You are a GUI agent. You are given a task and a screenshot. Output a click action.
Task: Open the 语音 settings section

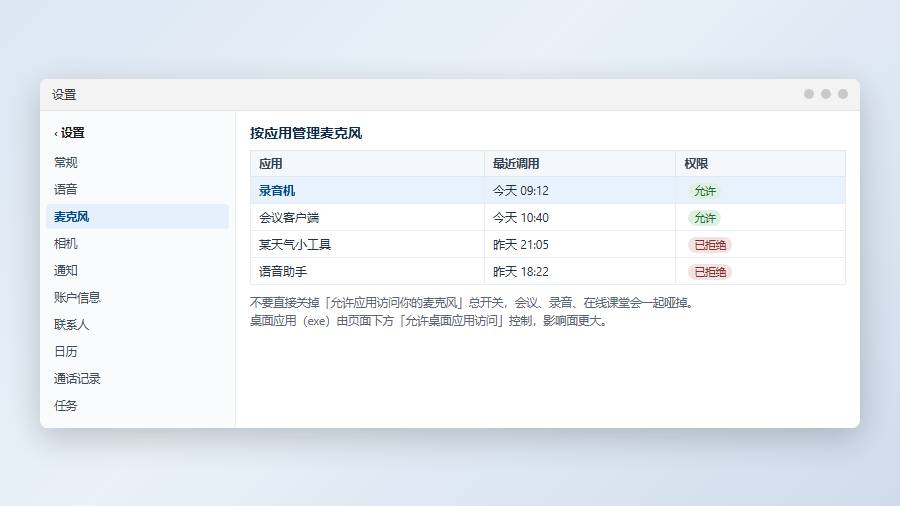137,189
